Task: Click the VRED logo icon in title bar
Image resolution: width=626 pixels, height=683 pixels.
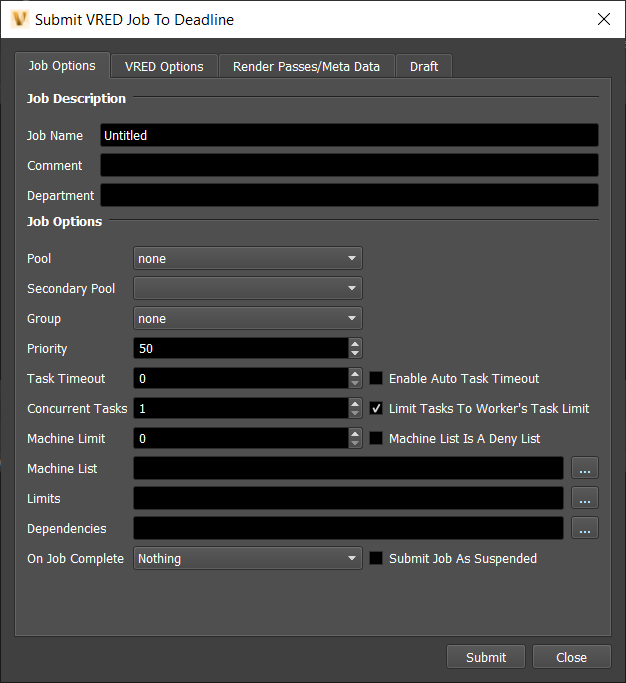Action: point(19,19)
